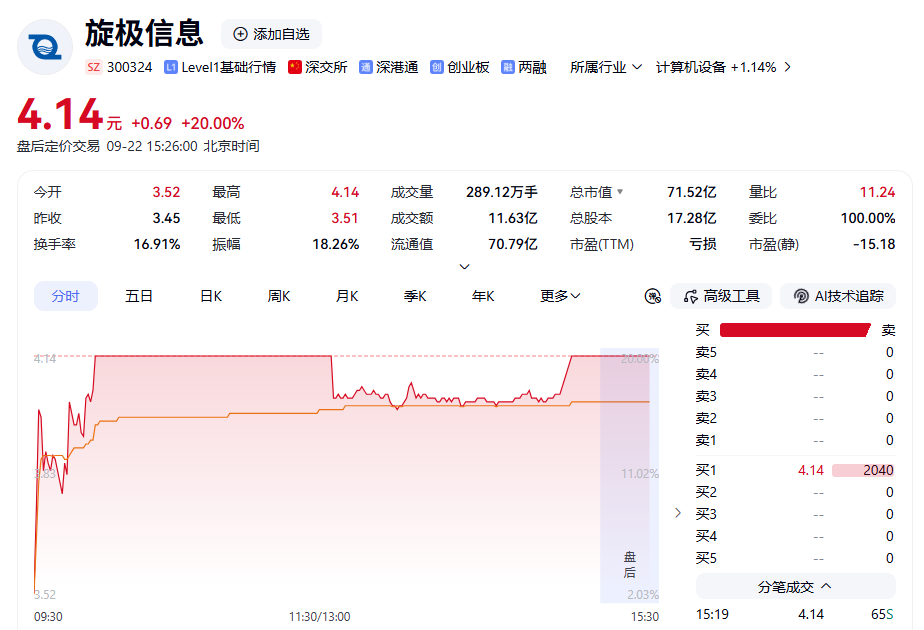Click the 振幅 value 18.26%
The width and height of the screenshot is (924, 630).
point(335,244)
